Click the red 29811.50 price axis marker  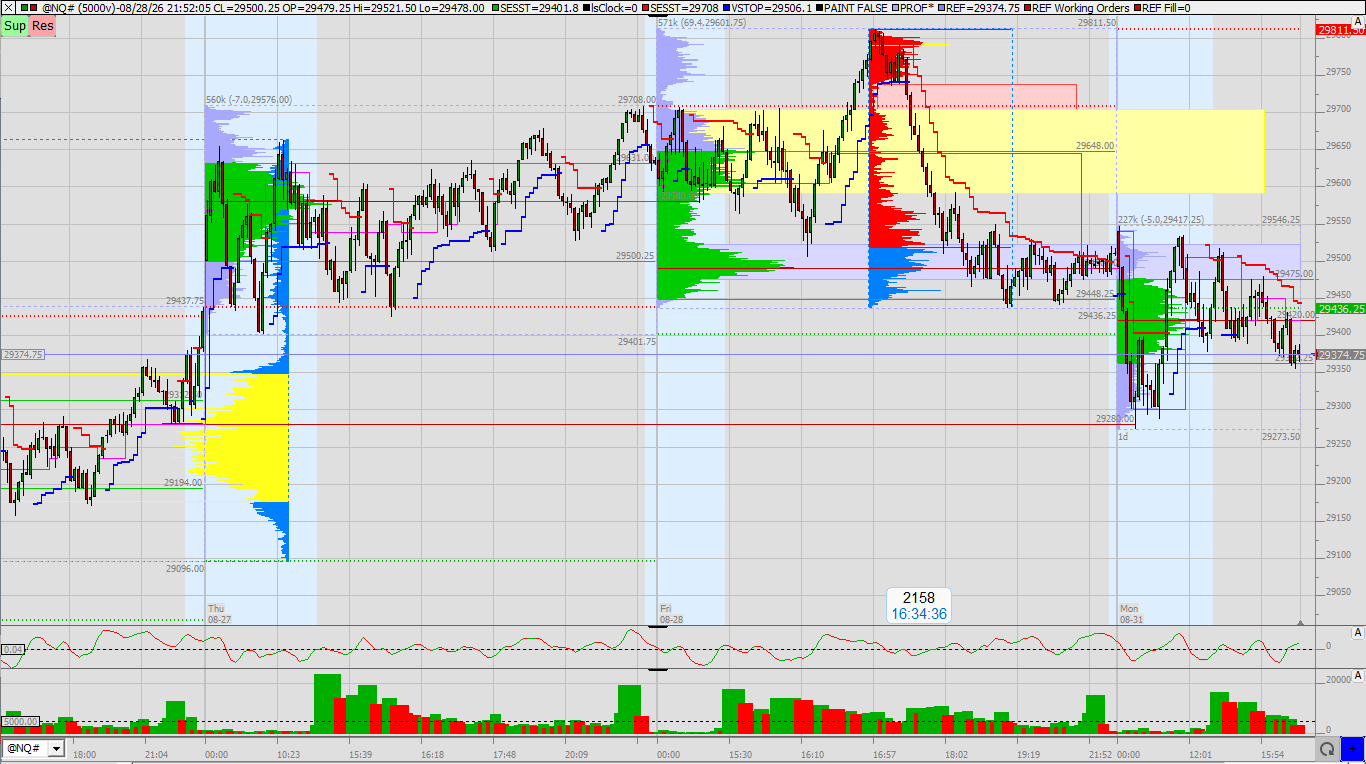(1341, 30)
